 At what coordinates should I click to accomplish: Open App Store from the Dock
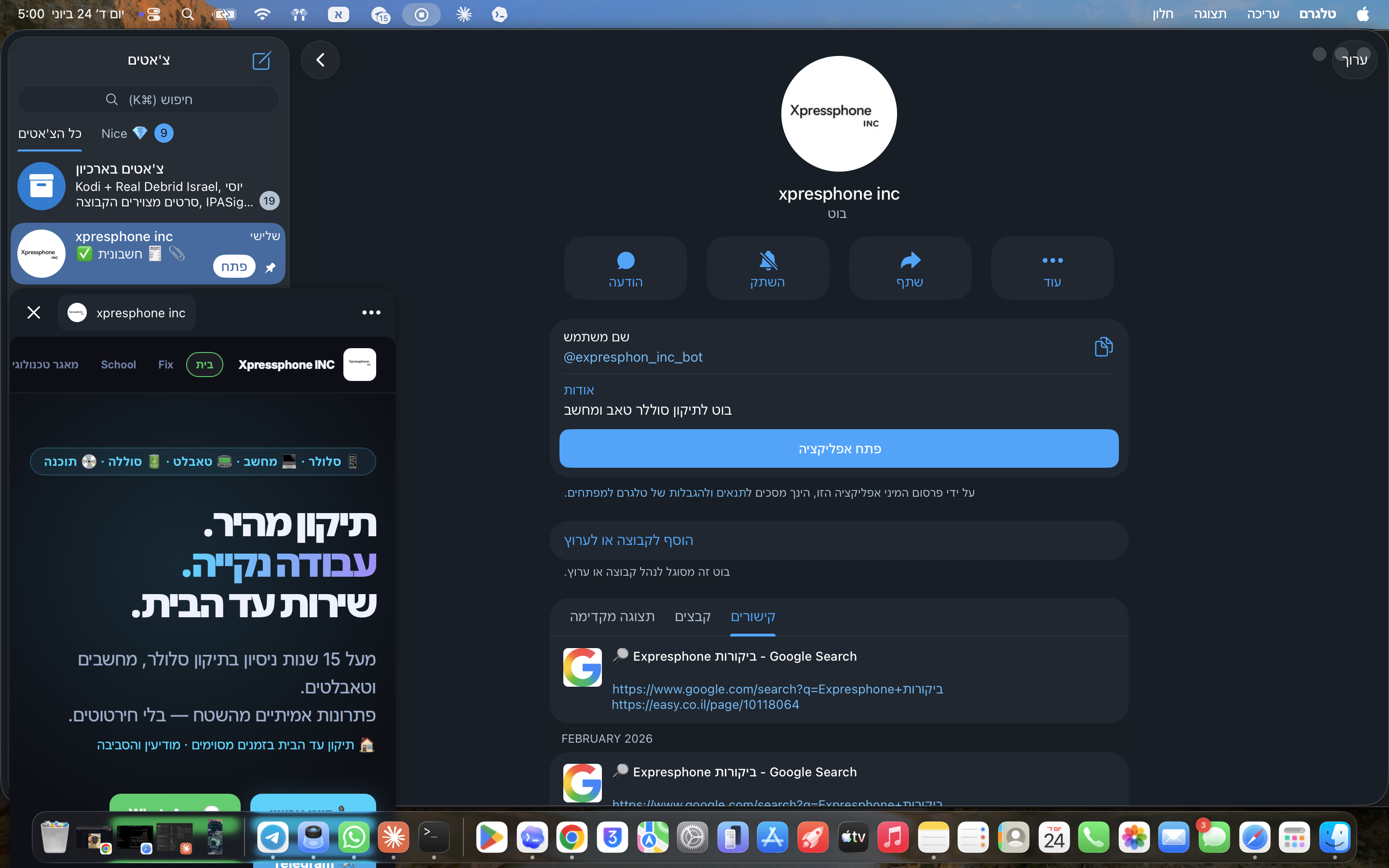pyautogui.click(x=773, y=838)
